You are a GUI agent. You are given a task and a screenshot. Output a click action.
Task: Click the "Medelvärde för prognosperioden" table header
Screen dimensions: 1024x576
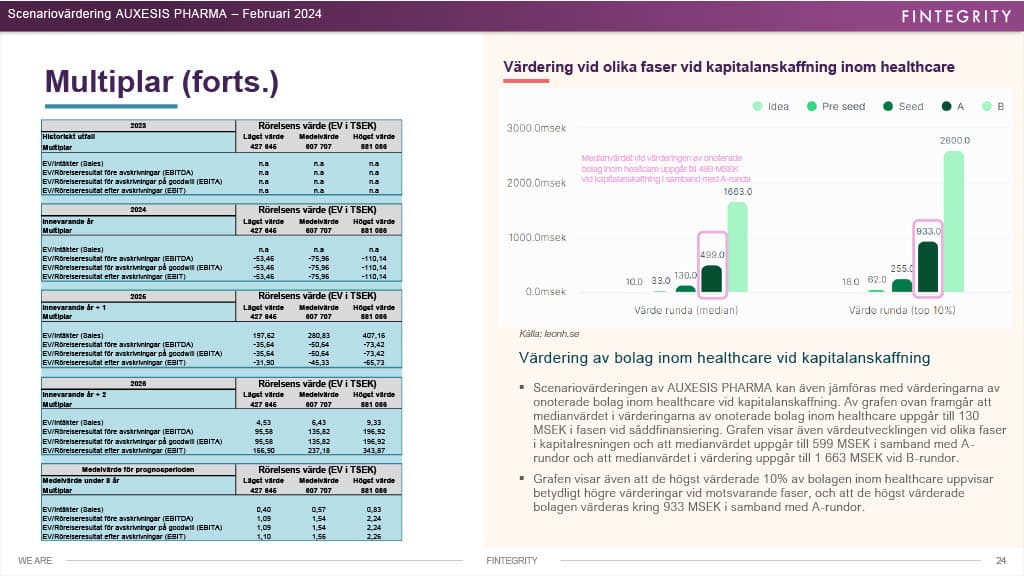click(138, 470)
